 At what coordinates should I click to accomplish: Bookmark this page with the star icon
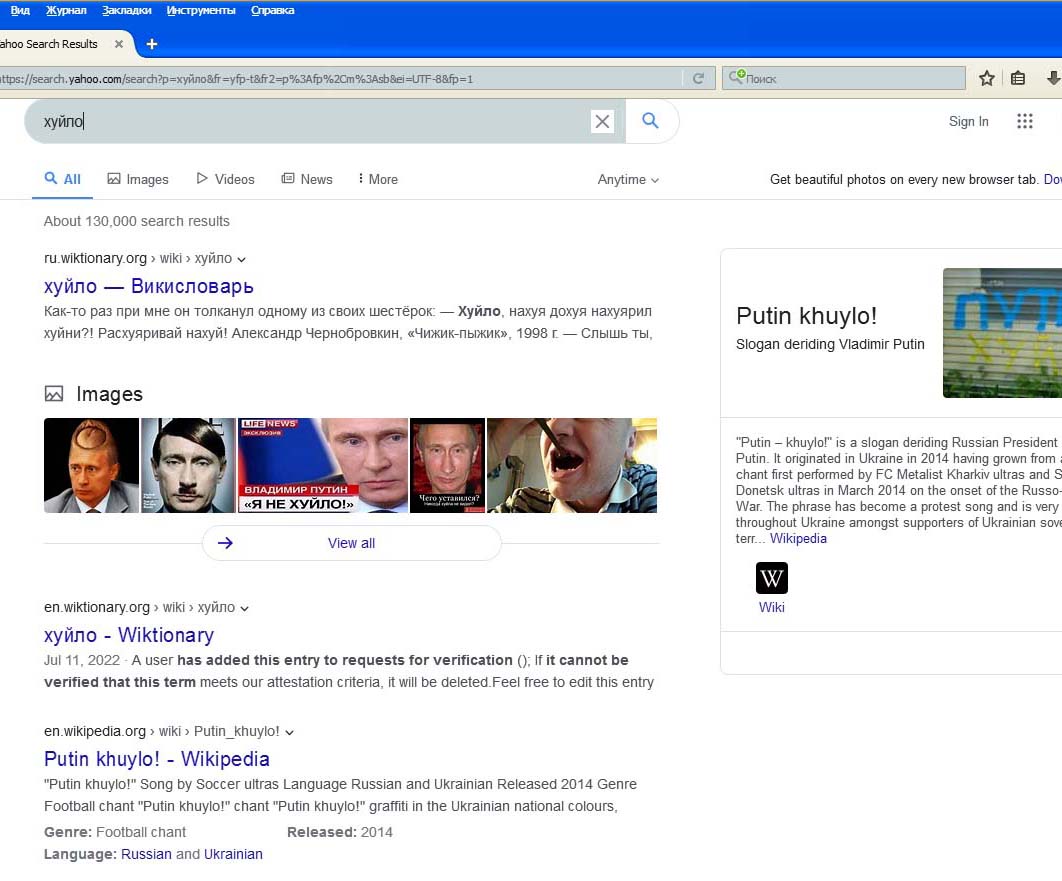click(987, 79)
